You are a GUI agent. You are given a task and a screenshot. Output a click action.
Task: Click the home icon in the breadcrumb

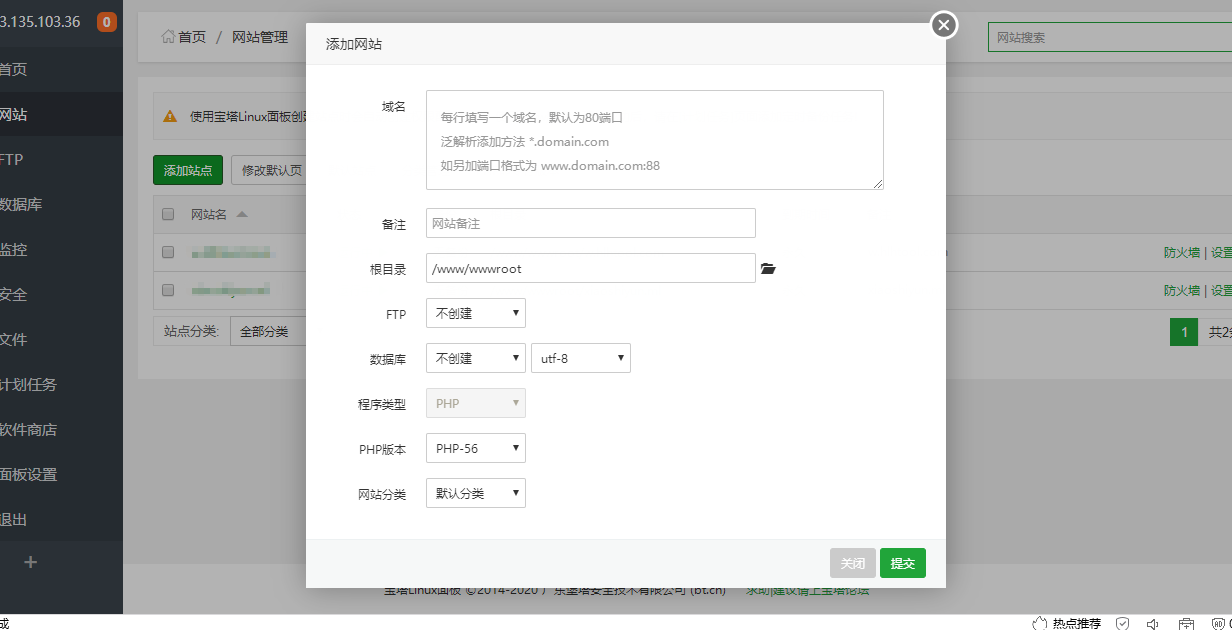point(169,37)
